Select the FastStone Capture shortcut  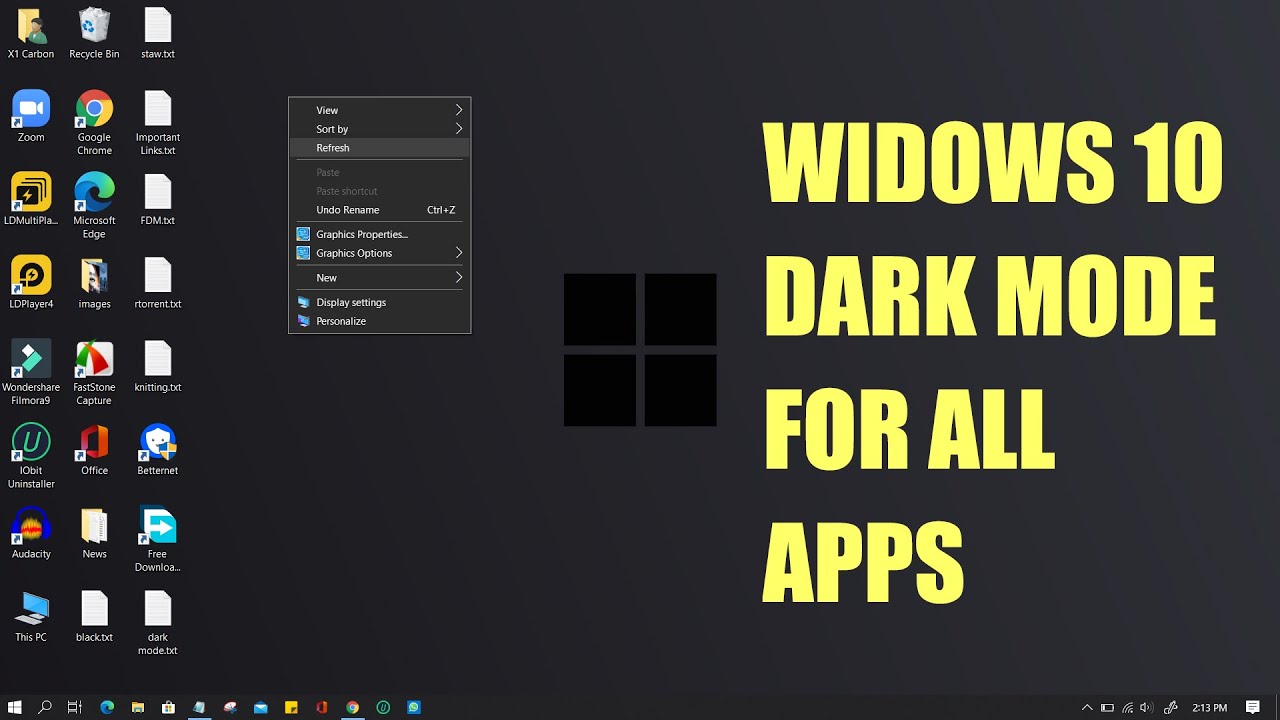[x=94, y=372]
